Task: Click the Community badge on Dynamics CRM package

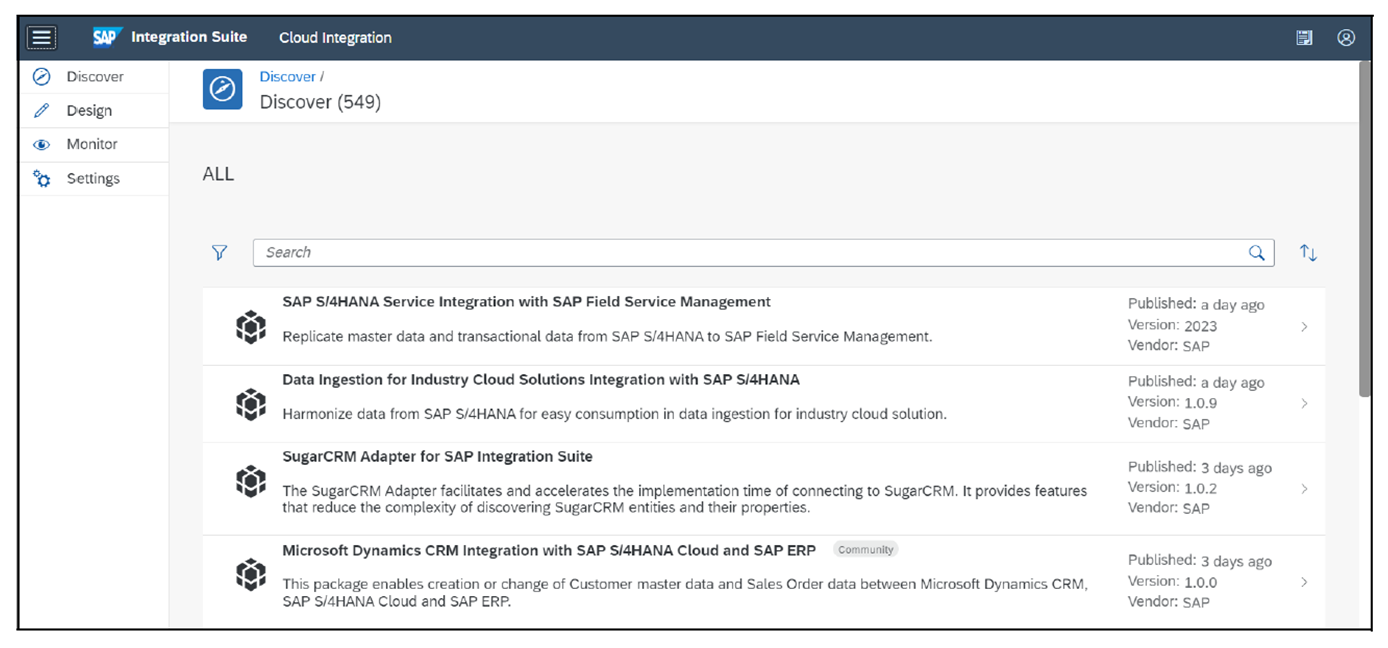Action: 865,549
